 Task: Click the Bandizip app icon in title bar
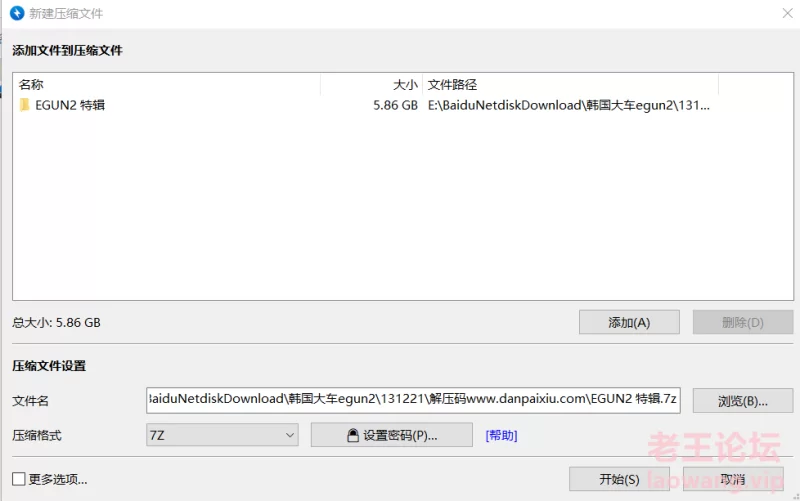click(17, 13)
